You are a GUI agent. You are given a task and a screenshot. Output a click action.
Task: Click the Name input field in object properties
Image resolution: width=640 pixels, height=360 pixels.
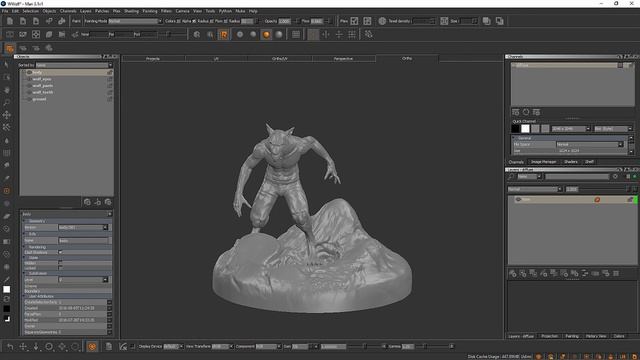83,241
